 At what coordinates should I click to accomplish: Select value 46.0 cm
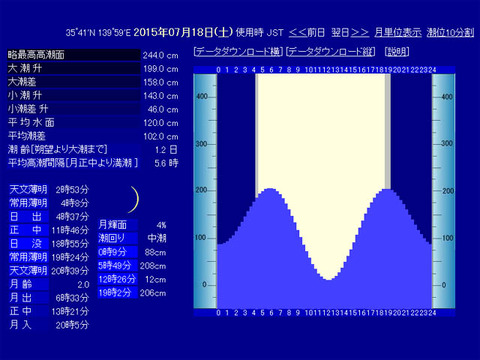coord(163,109)
